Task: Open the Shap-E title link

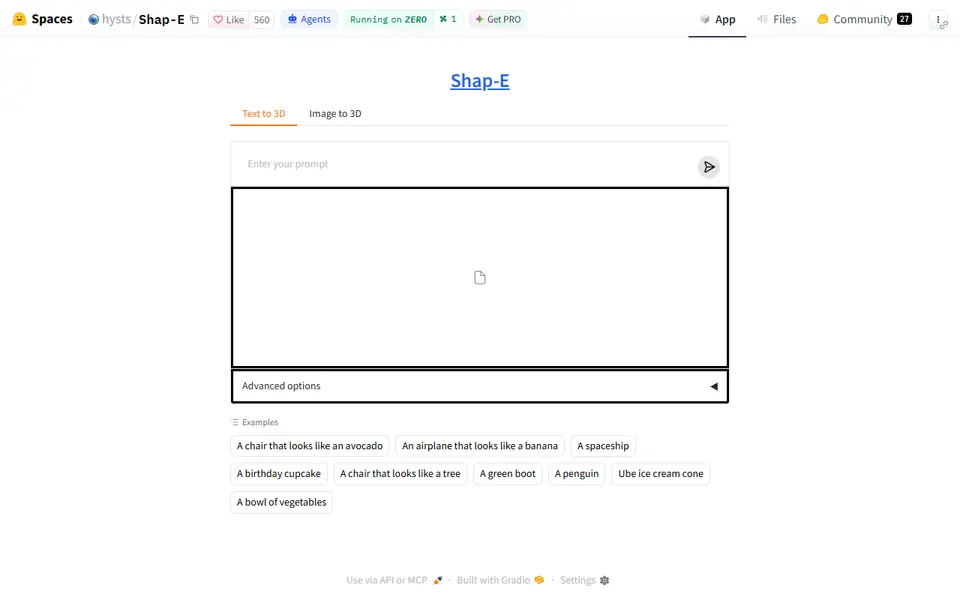Action: pos(480,80)
